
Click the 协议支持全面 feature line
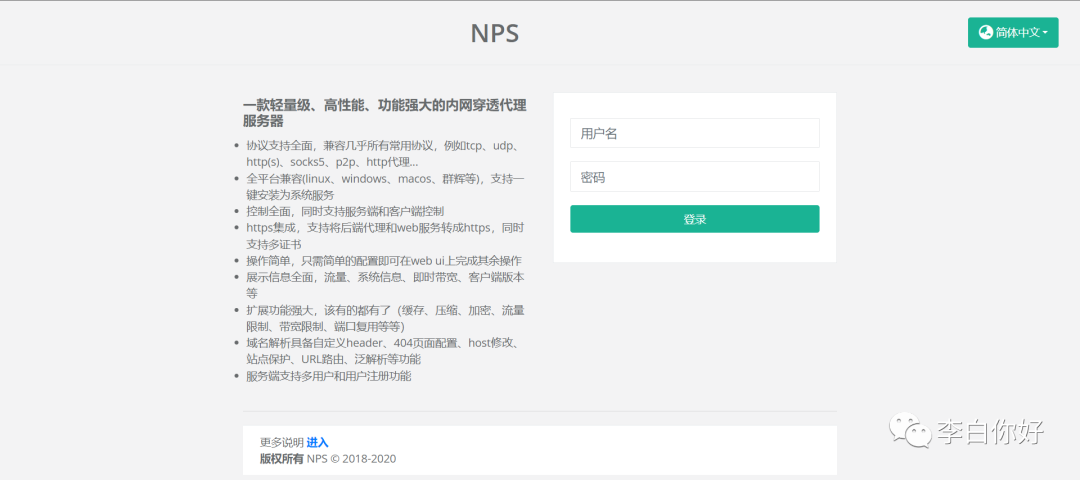(x=386, y=154)
